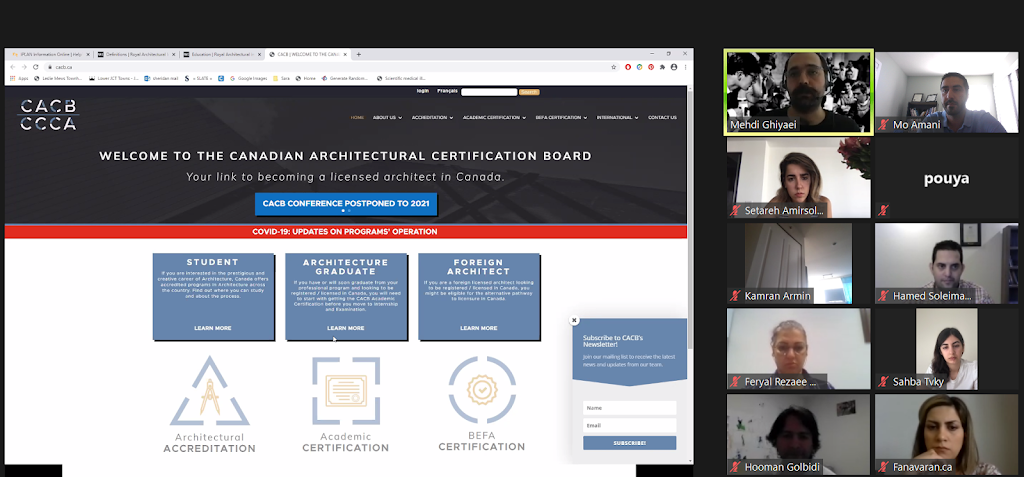Open the Generate Random bookmark
The width and height of the screenshot is (1024, 477).
347,78
